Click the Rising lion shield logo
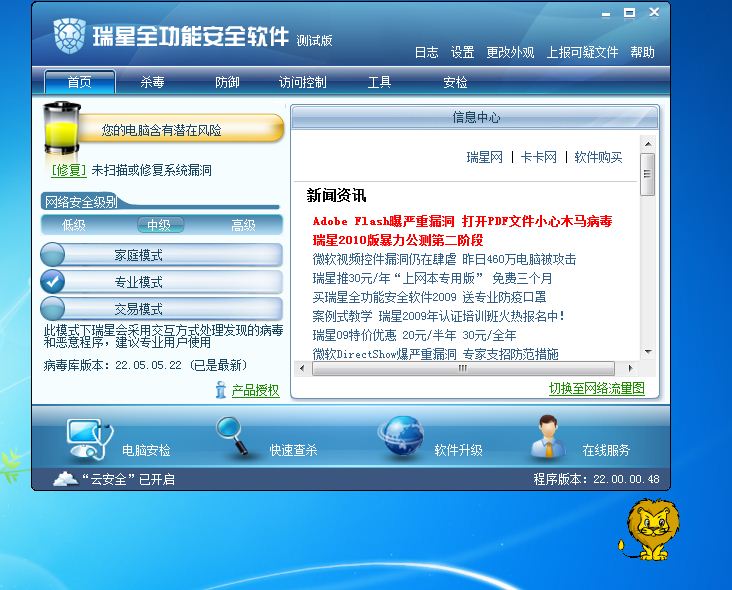This screenshot has width=732, height=590. point(69,35)
